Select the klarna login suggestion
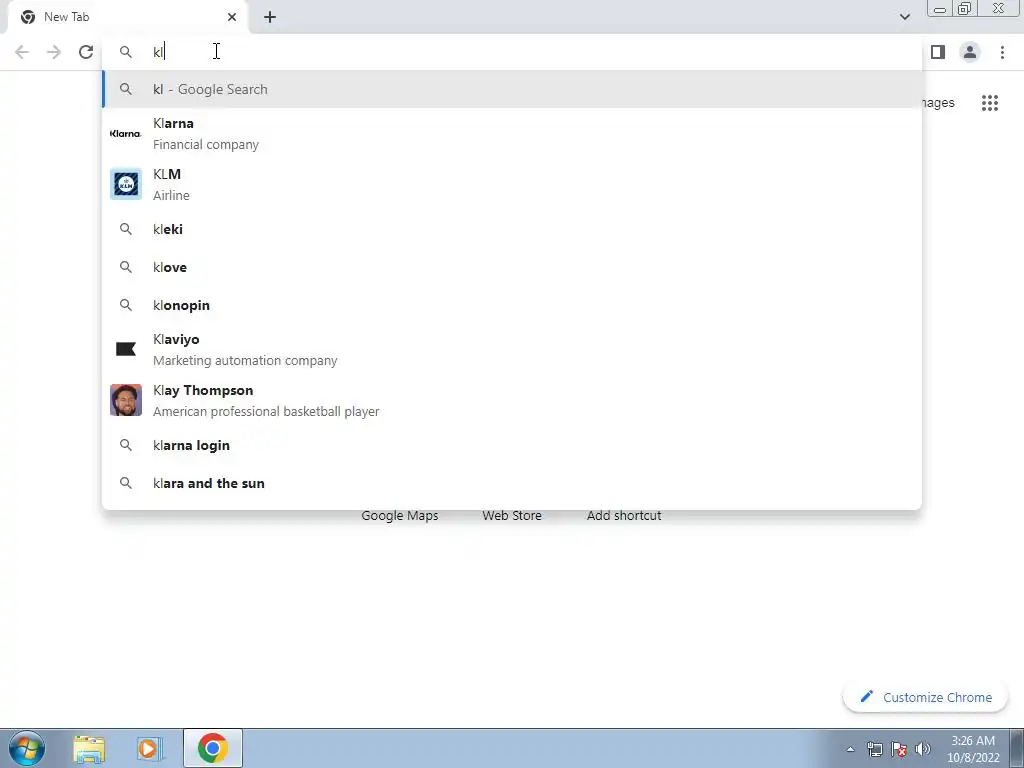1024x768 pixels. coord(512,445)
